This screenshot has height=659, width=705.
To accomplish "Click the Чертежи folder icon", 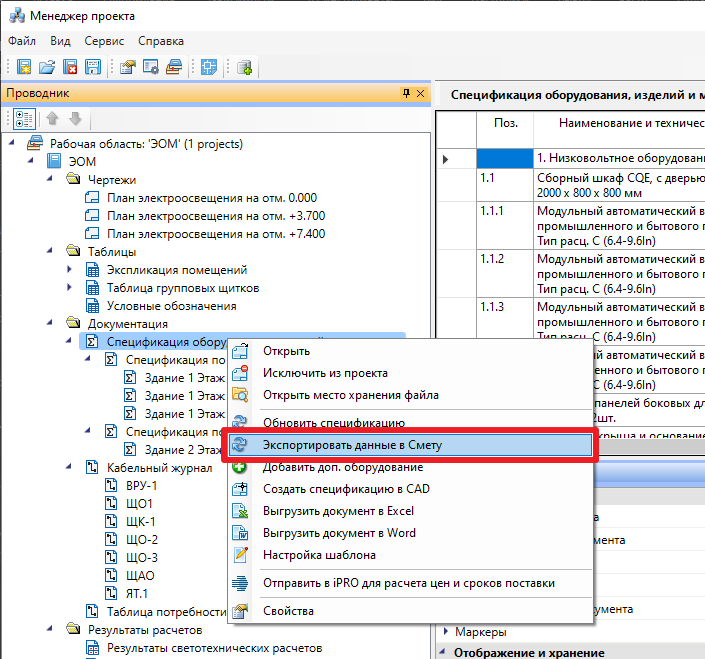I will coord(73,179).
